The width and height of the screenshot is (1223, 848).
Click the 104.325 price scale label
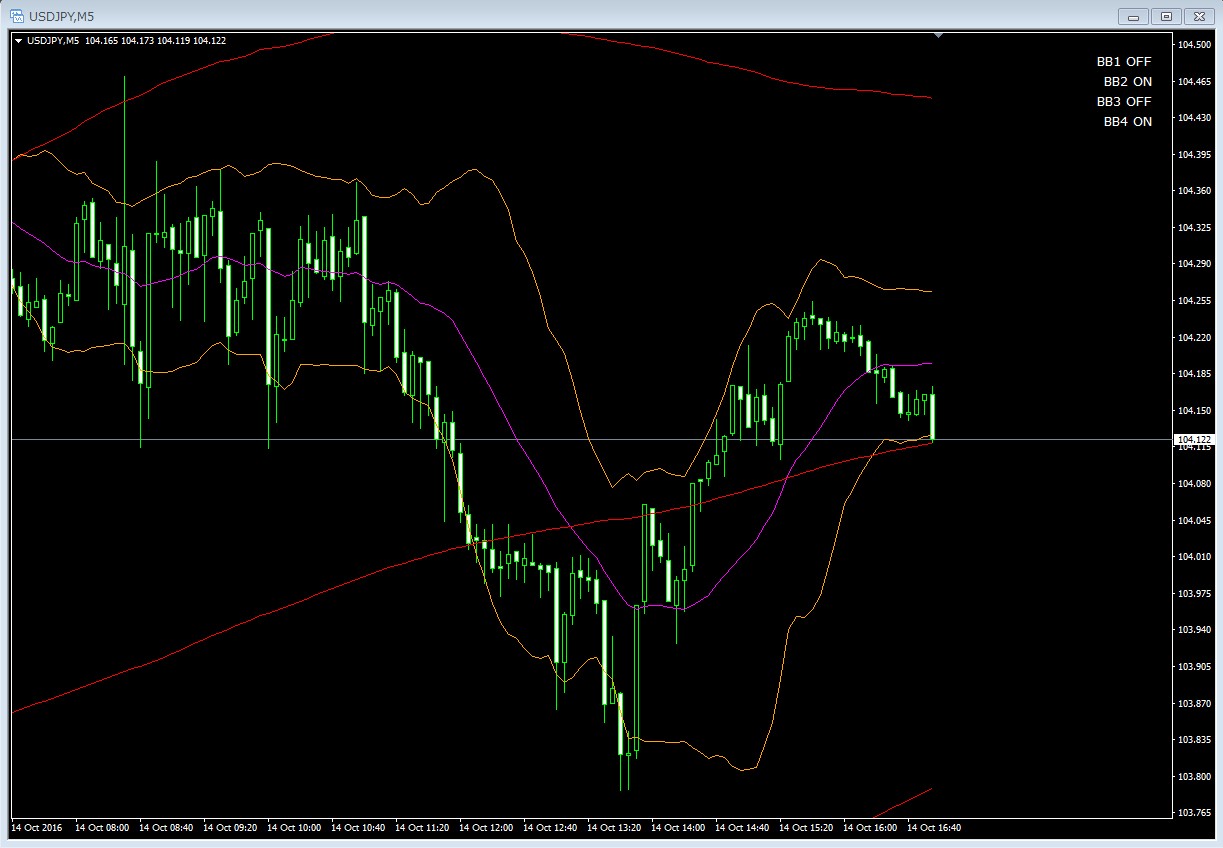(1194, 228)
